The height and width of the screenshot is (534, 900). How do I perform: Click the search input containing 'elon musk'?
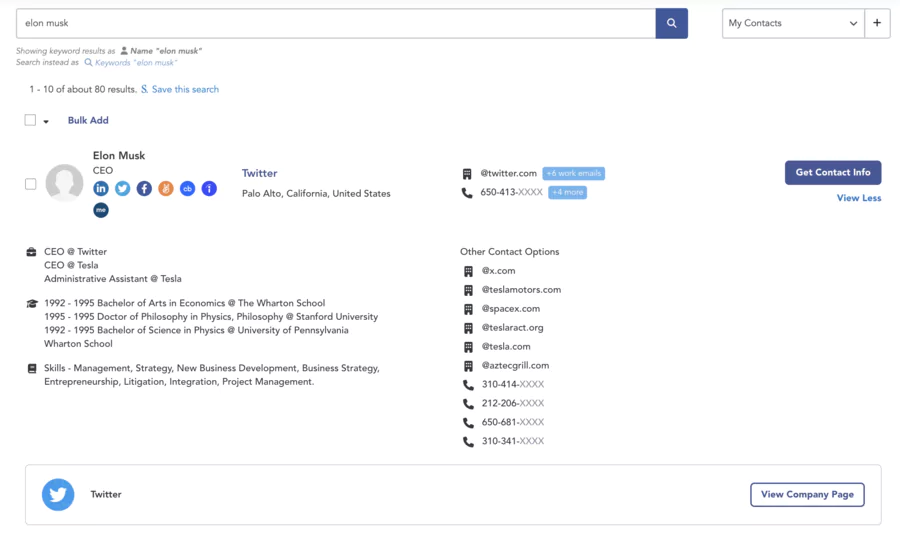[336, 24]
